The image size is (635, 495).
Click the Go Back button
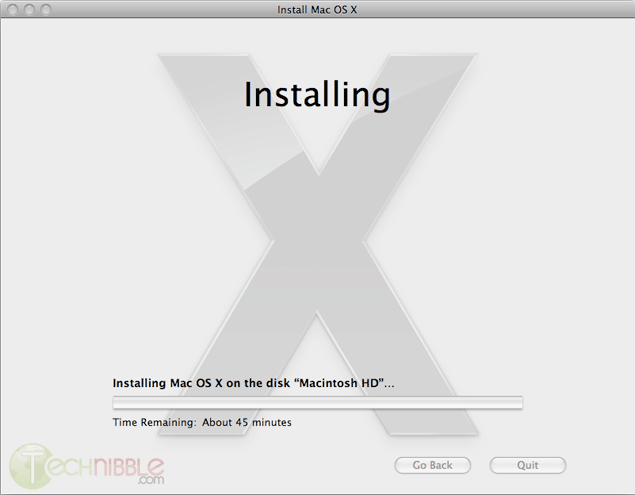point(433,465)
